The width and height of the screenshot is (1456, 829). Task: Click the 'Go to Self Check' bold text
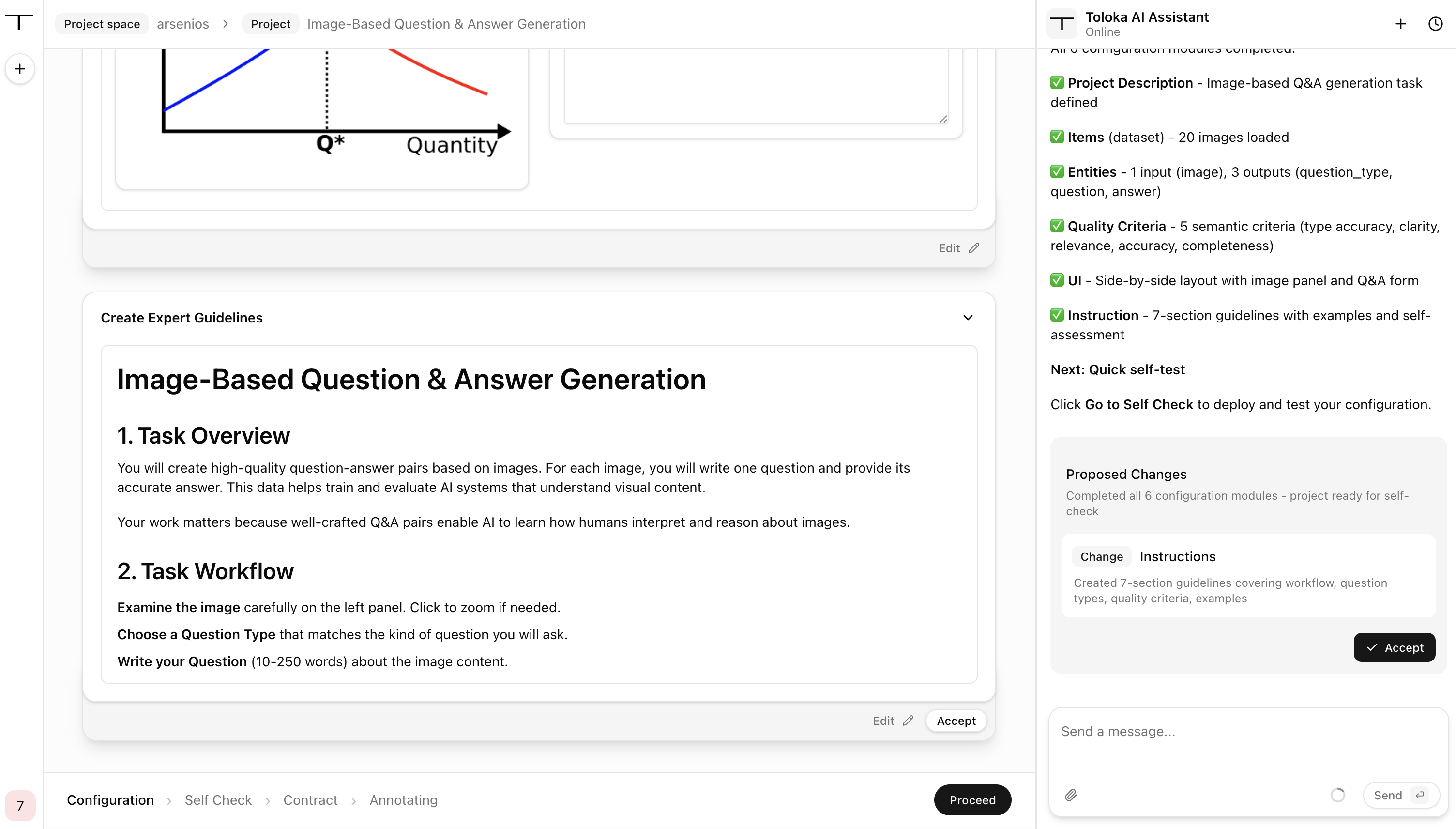click(x=1138, y=404)
